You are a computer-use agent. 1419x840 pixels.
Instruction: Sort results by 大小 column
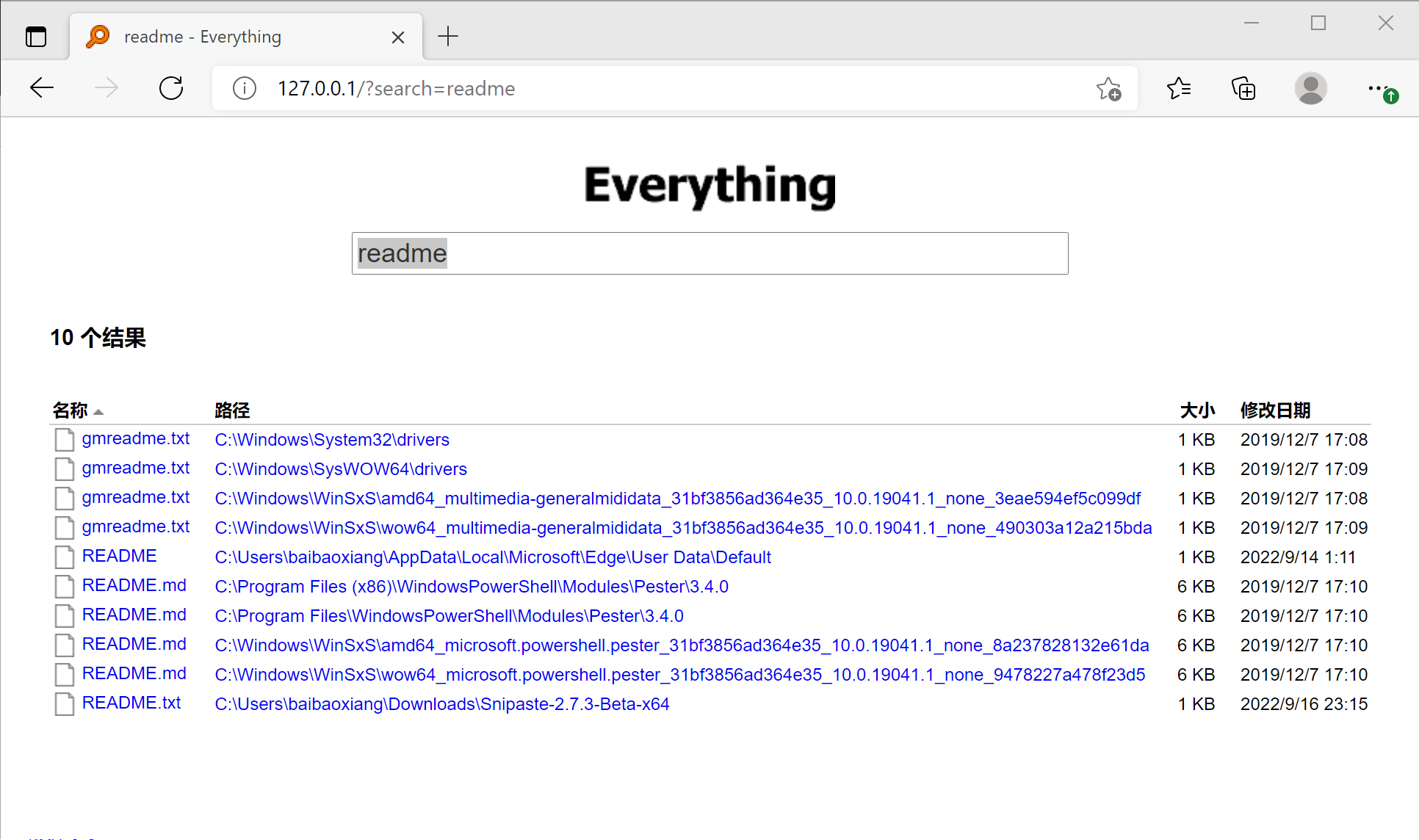[1197, 410]
